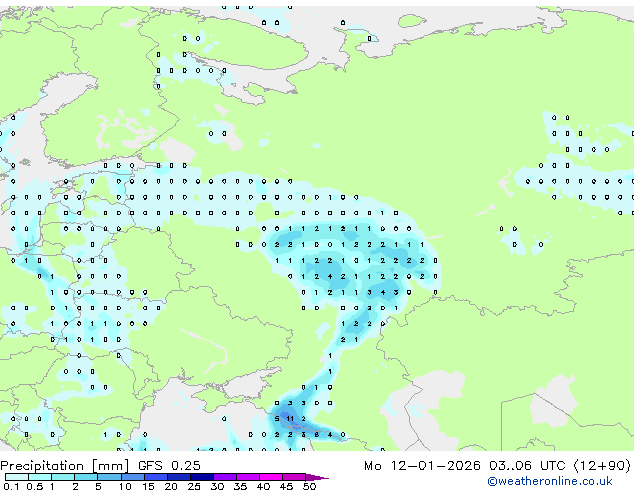The height and width of the screenshot is (490, 634).
Task: Select the blue swatch between 15 and 20
Action: 156,477
